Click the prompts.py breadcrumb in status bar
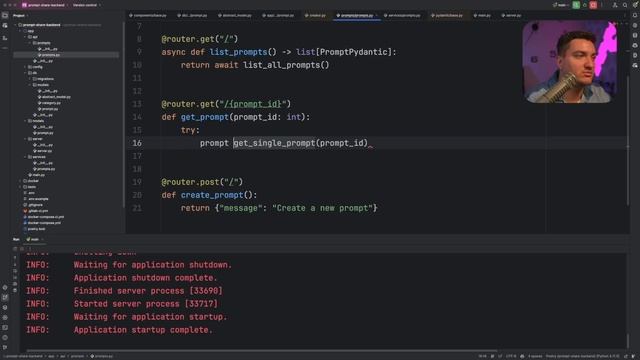Screen dimensions: 640x360 click(102, 356)
